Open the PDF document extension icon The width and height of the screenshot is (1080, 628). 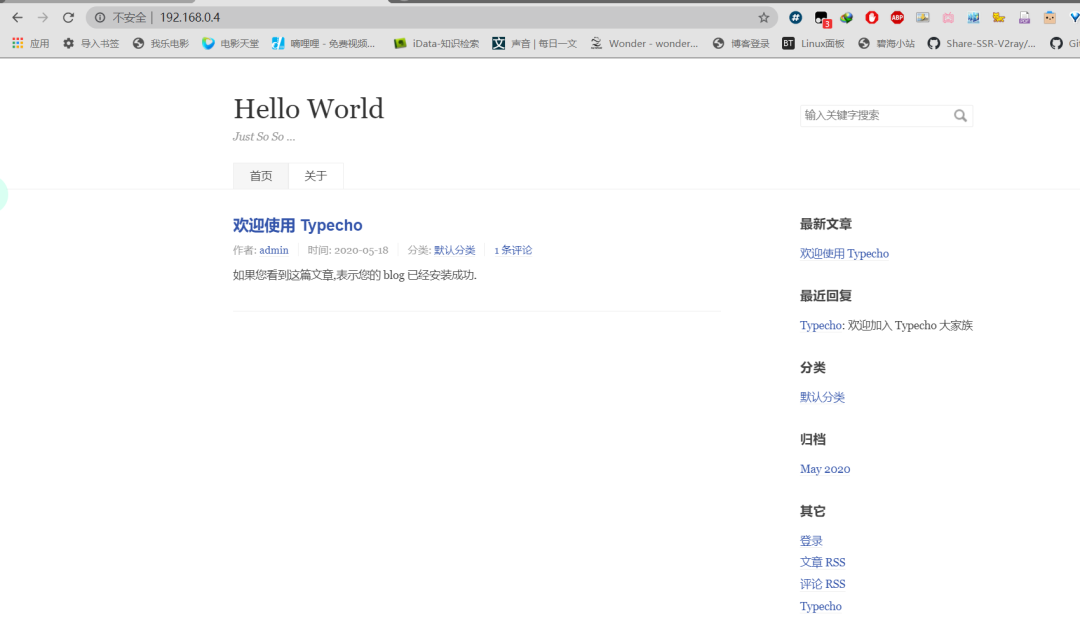point(1024,18)
